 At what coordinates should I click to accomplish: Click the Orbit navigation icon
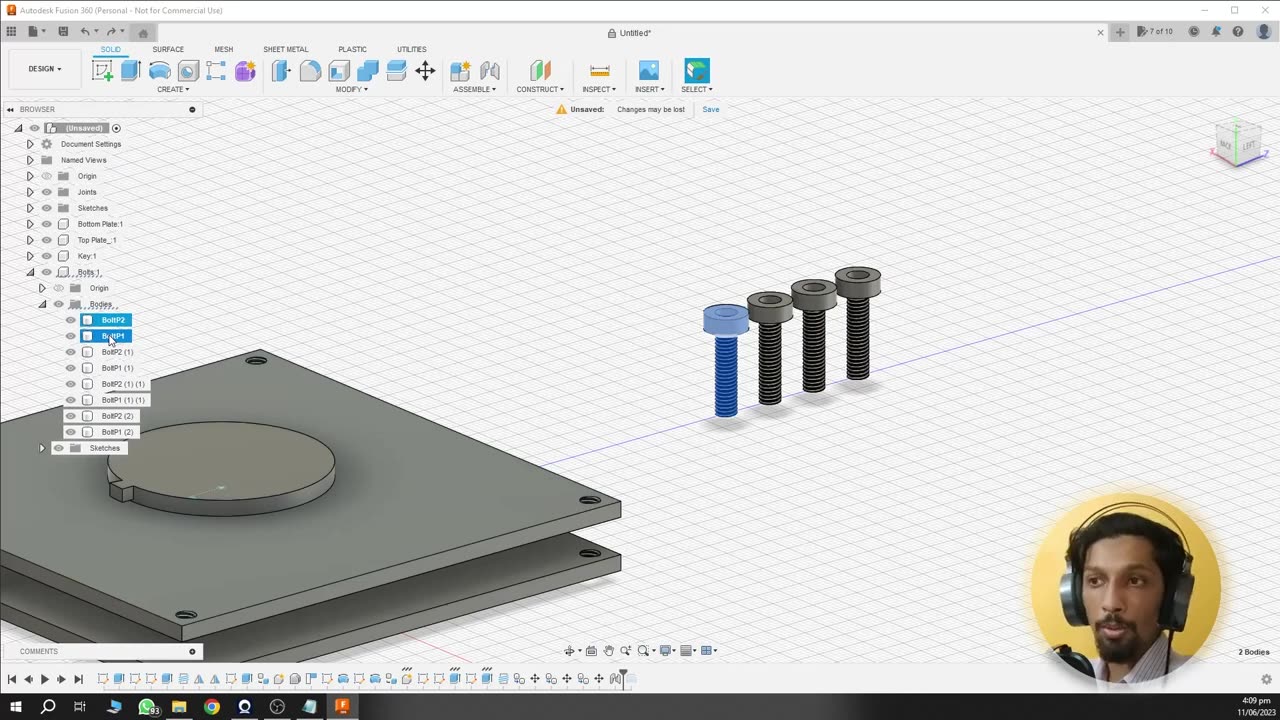click(571, 651)
